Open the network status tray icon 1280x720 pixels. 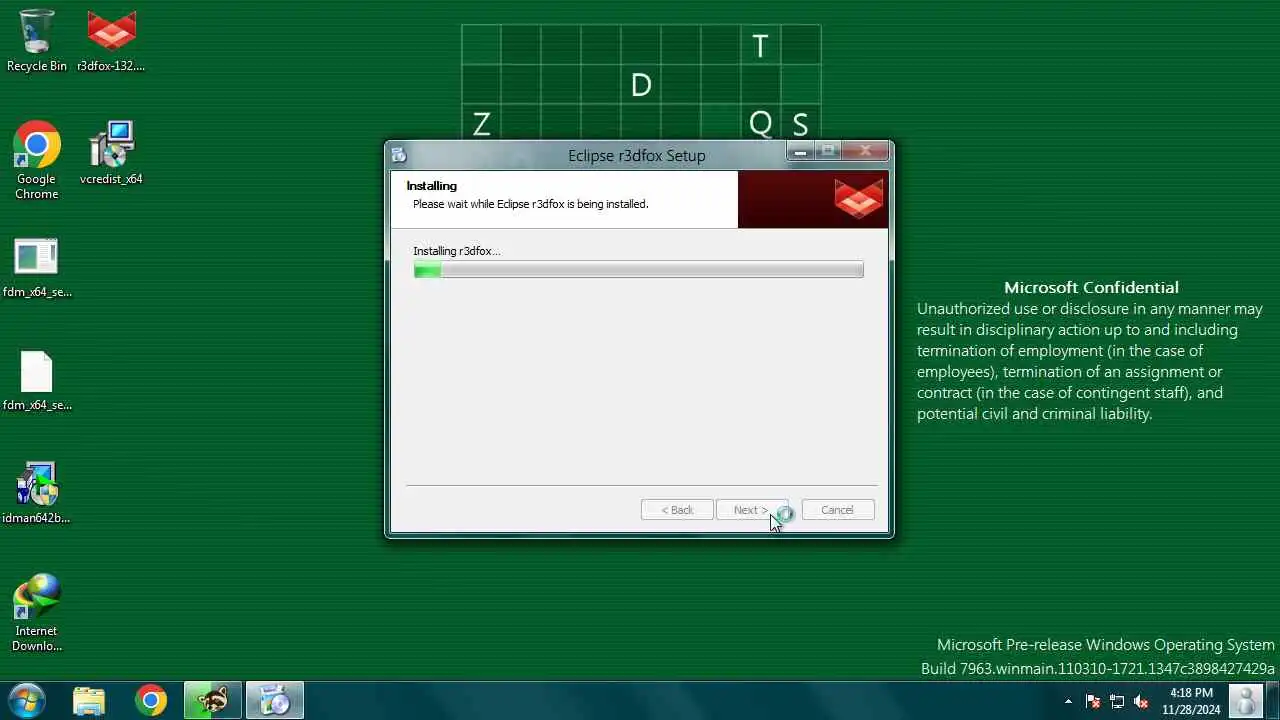click(1117, 701)
